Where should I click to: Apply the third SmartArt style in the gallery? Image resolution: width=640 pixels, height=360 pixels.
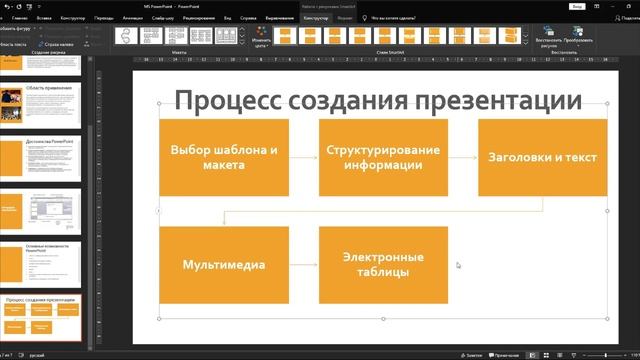(335, 36)
